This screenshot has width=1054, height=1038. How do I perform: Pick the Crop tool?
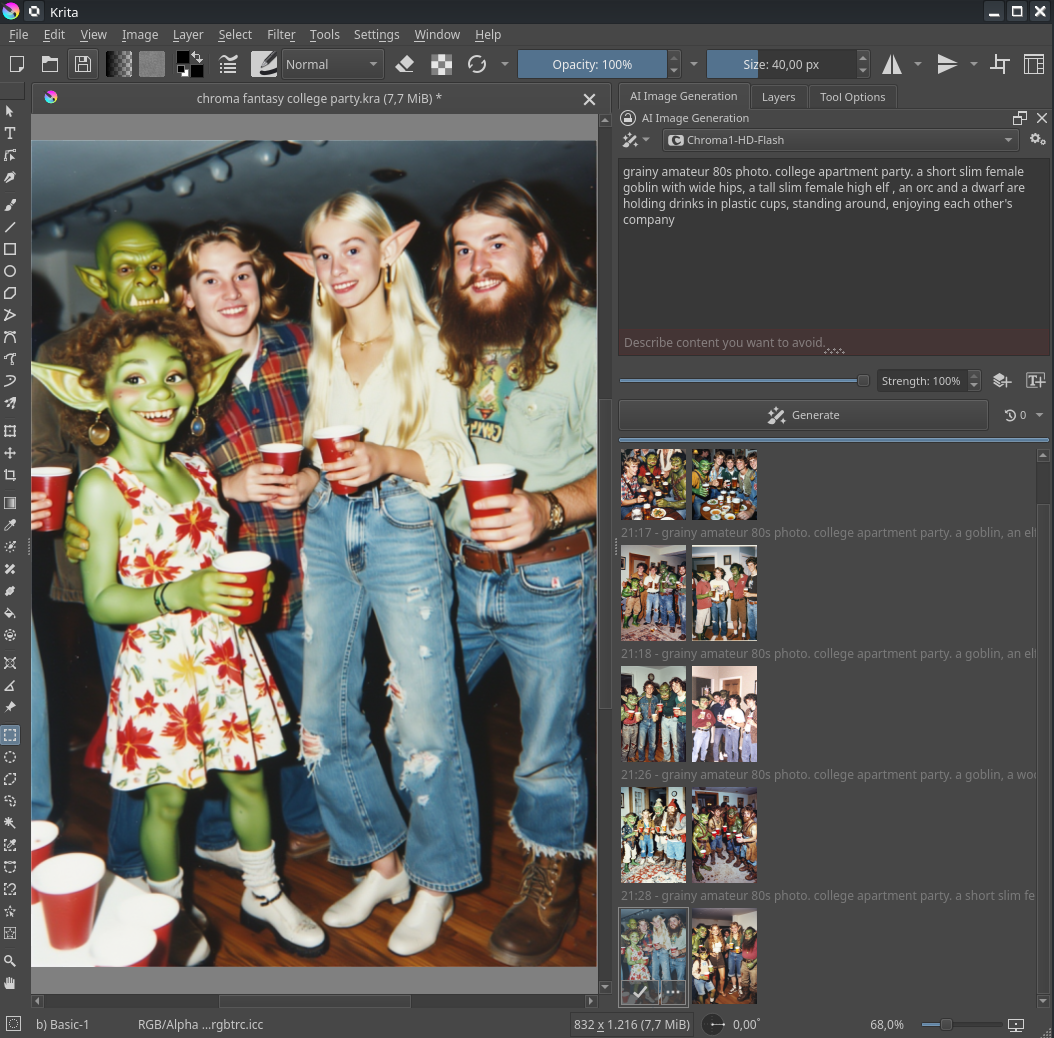(10, 476)
